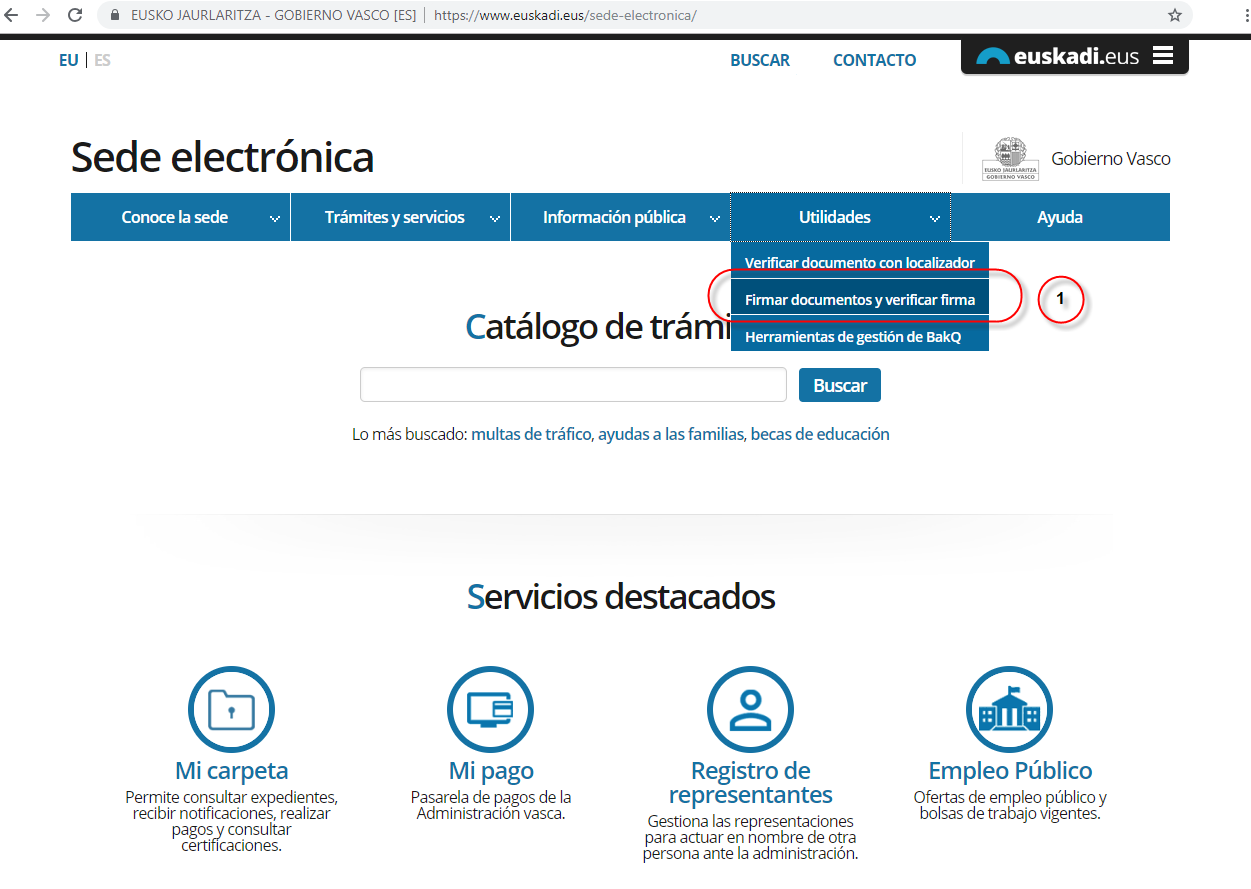Follow the multas de tráfico link
Image resolution: width=1251 pixels, height=889 pixels.
pyautogui.click(x=531, y=434)
